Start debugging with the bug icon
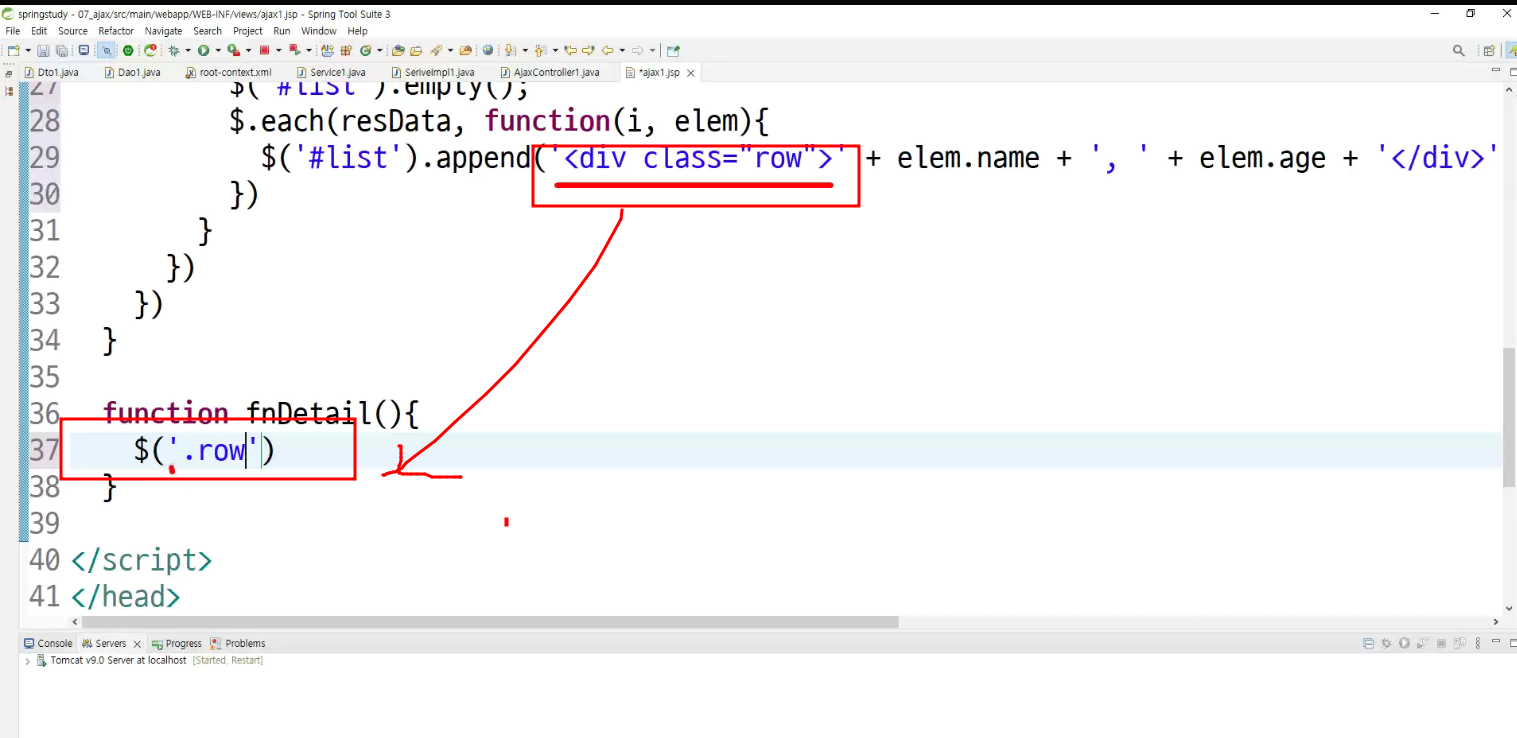 [174, 50]
